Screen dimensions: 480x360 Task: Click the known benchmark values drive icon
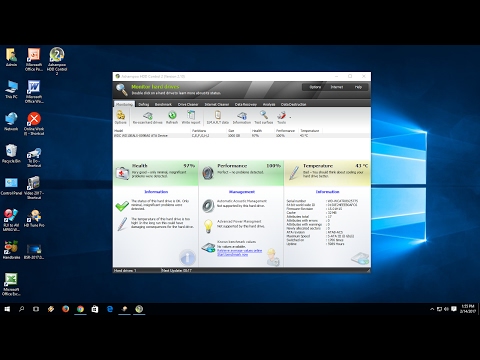point(208,247)
